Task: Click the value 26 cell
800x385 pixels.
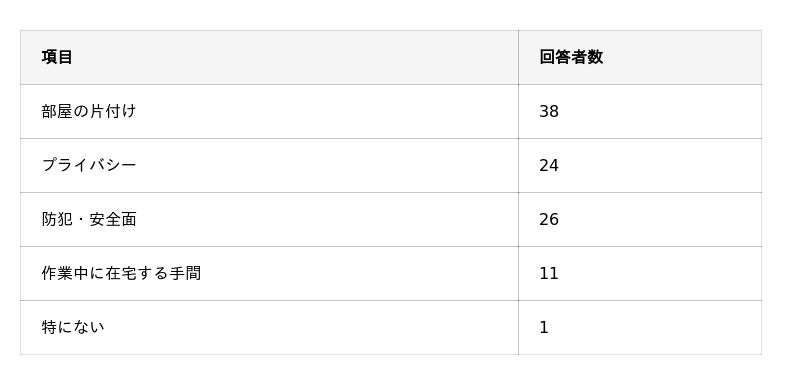Action: click(x=640, y=219)
